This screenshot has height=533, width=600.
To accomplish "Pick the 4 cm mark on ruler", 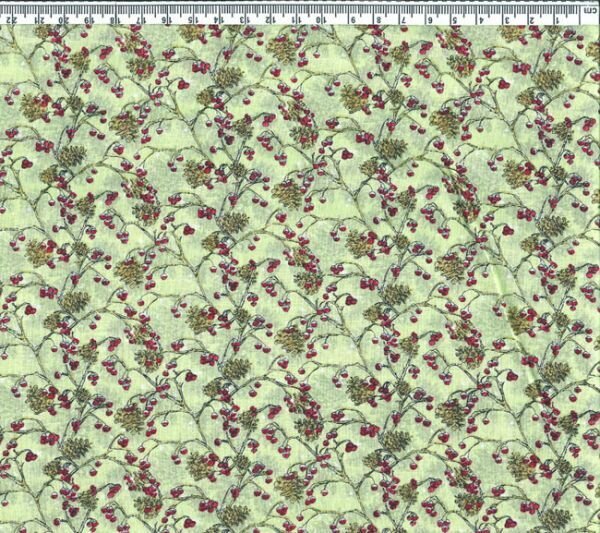I will pyautogui.click(x=481, y=18).
